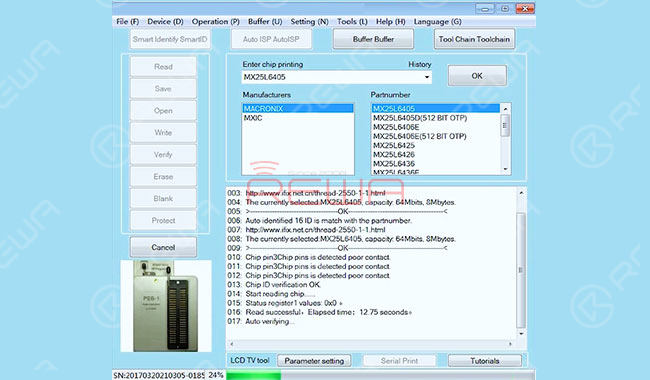Click the Auto ISP AutoISP button
The image size is (650, 380).
(x=271, y=39)
